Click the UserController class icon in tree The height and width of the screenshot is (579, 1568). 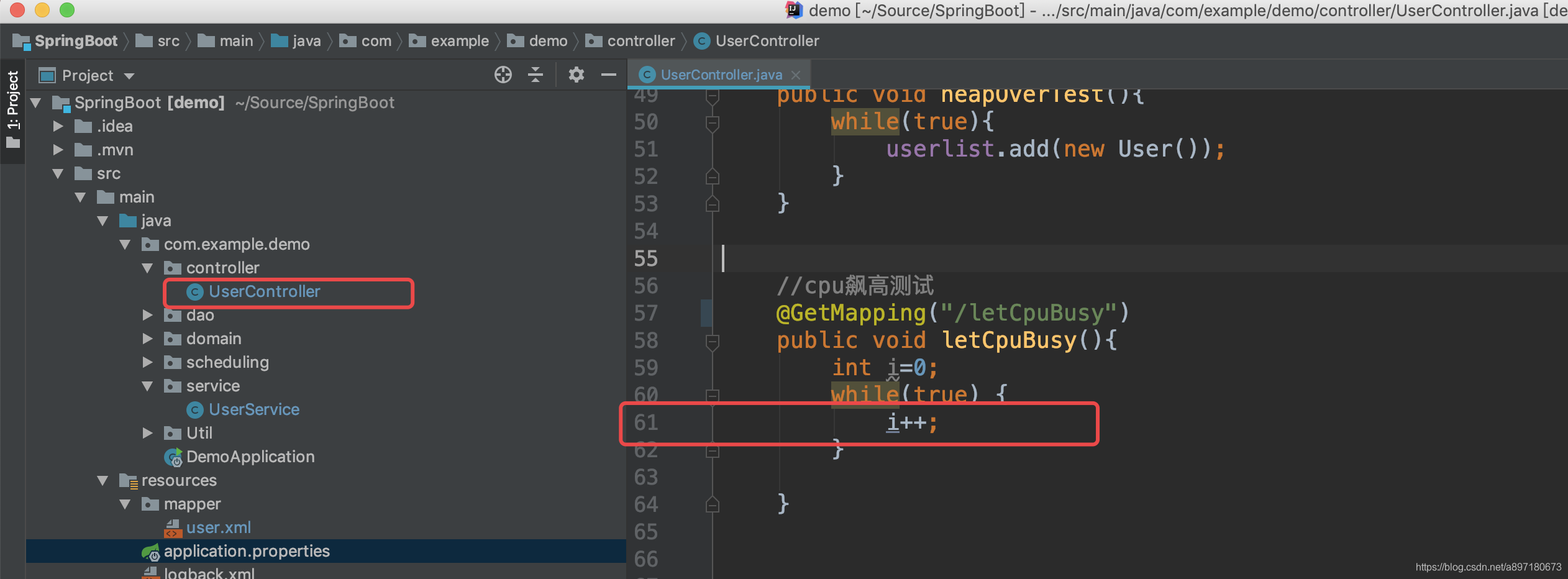click(x=195, y=291)
